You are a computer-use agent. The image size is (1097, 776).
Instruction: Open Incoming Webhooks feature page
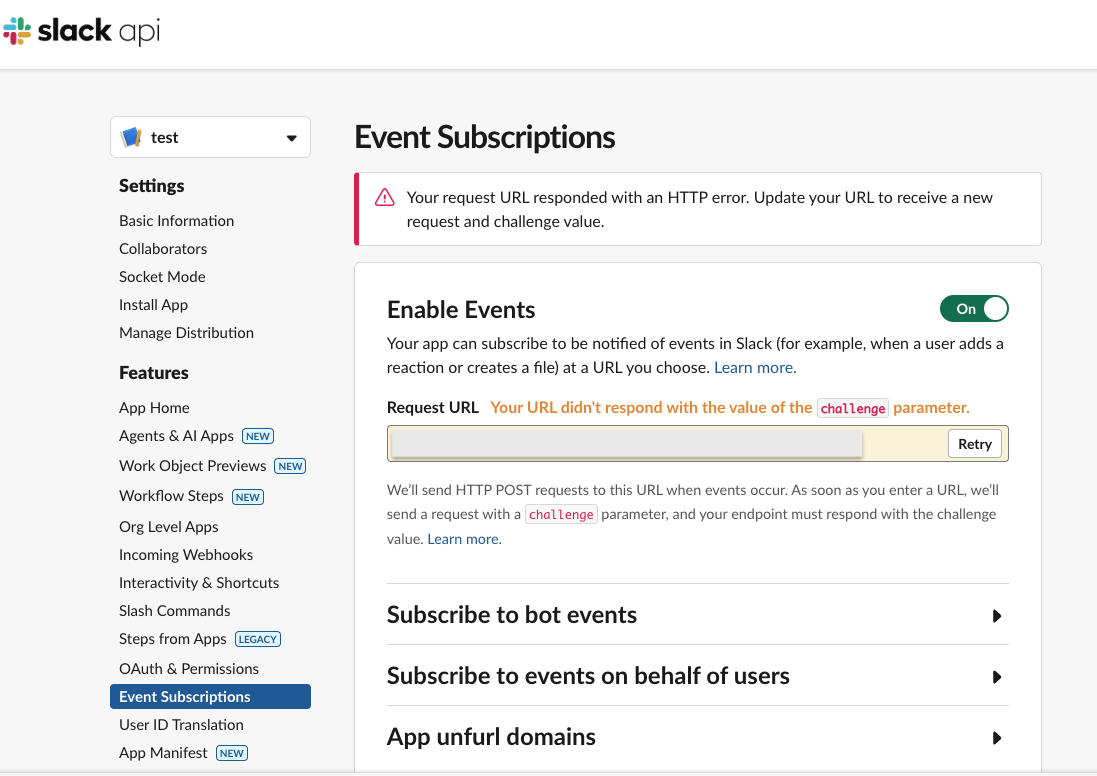pyautogui.click(x=186, y=555)
